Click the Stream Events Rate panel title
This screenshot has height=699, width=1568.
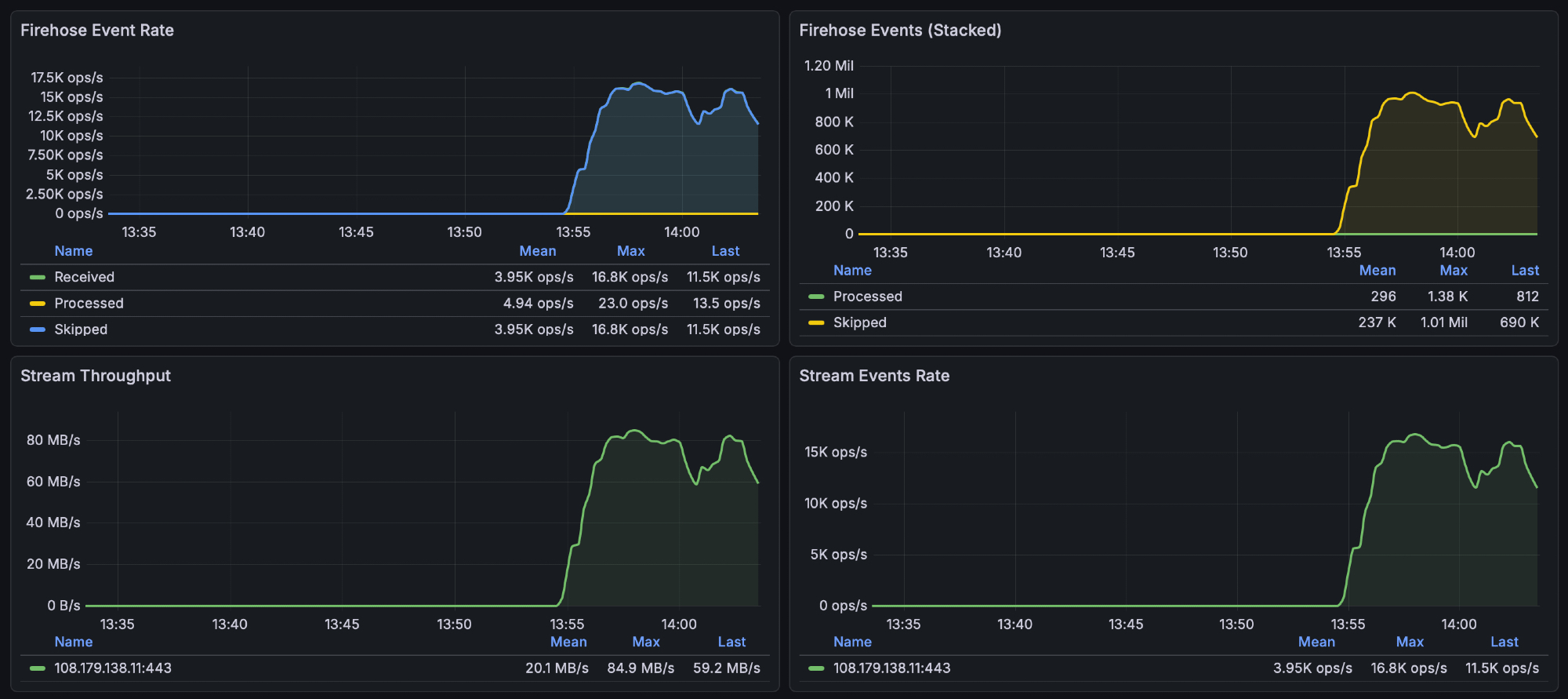pyautogui.click(x=874, y=376)
